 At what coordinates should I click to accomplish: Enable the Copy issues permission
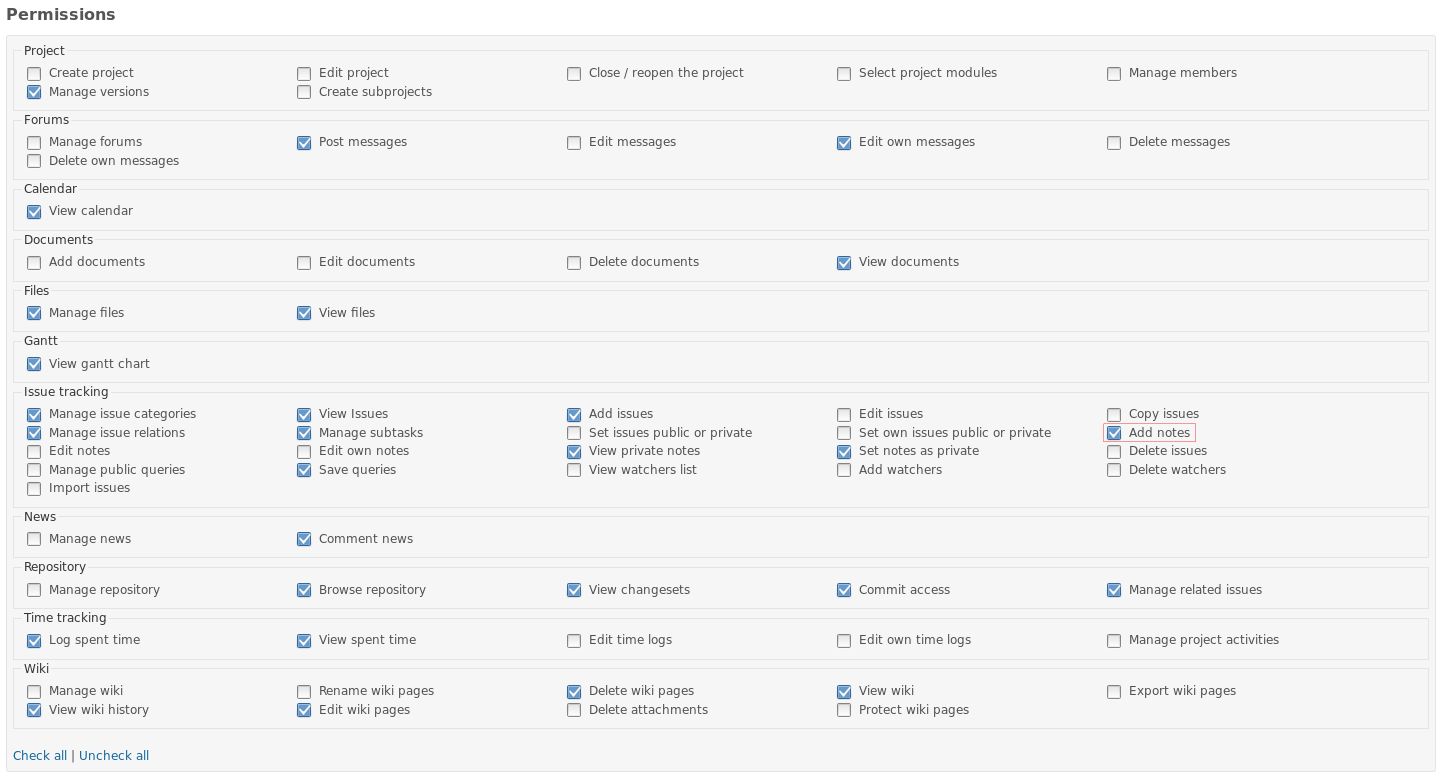pos(1114,414)
